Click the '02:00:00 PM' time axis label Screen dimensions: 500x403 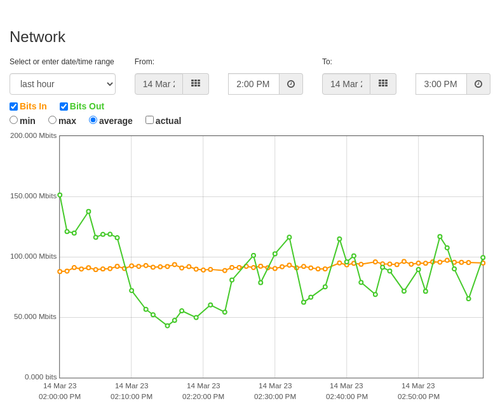coord(60,397)
